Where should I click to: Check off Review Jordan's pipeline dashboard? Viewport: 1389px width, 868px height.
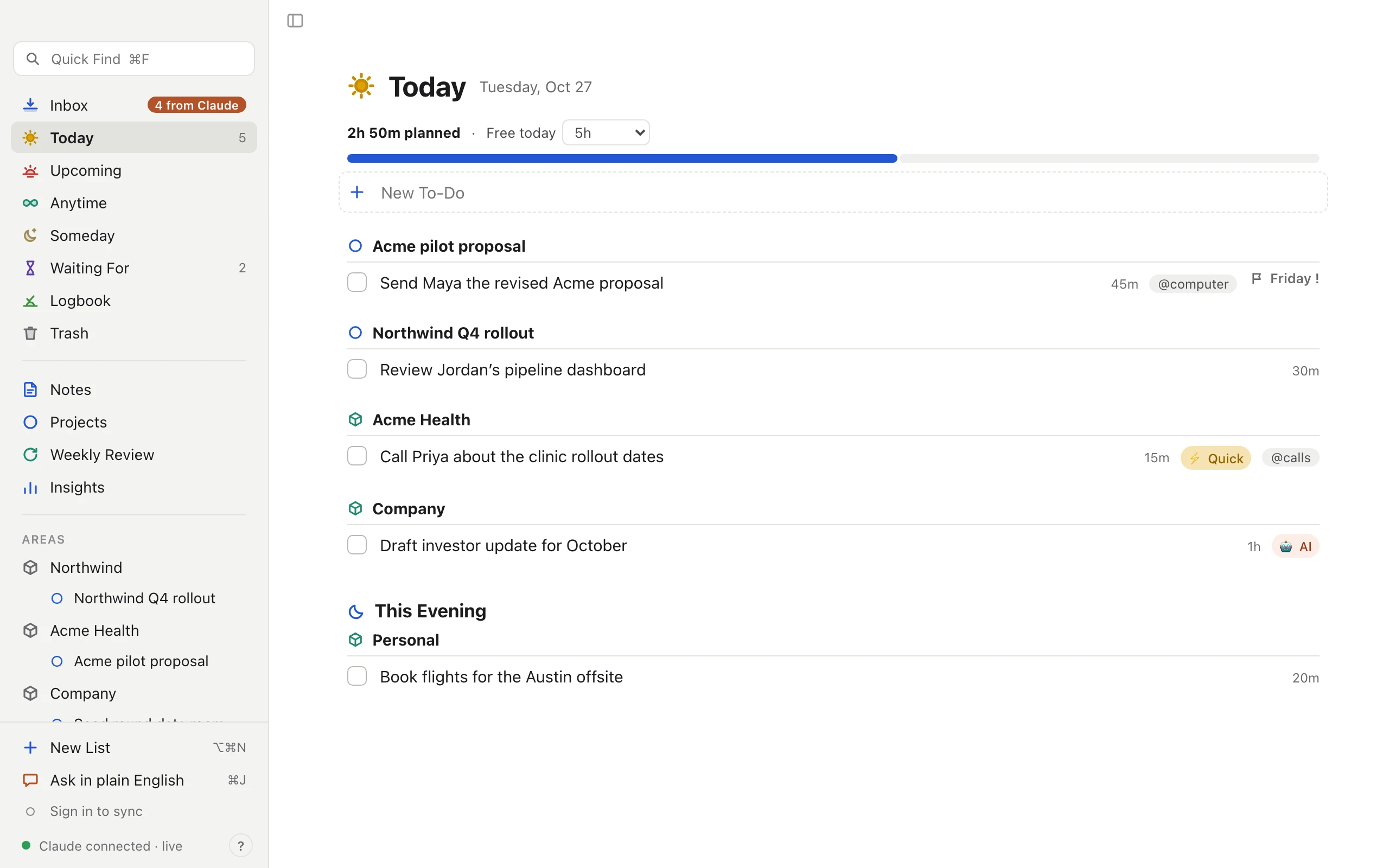pos(357,369)
